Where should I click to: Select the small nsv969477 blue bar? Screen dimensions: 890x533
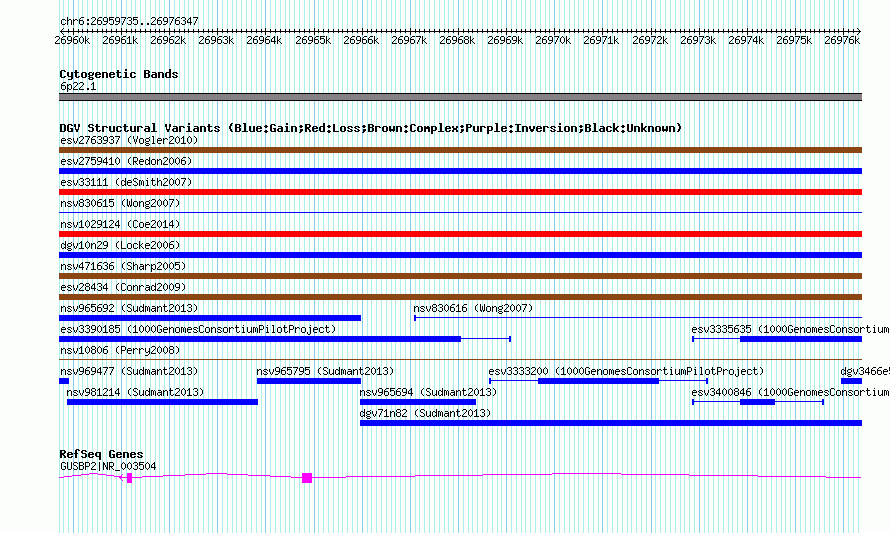[64, 381]
